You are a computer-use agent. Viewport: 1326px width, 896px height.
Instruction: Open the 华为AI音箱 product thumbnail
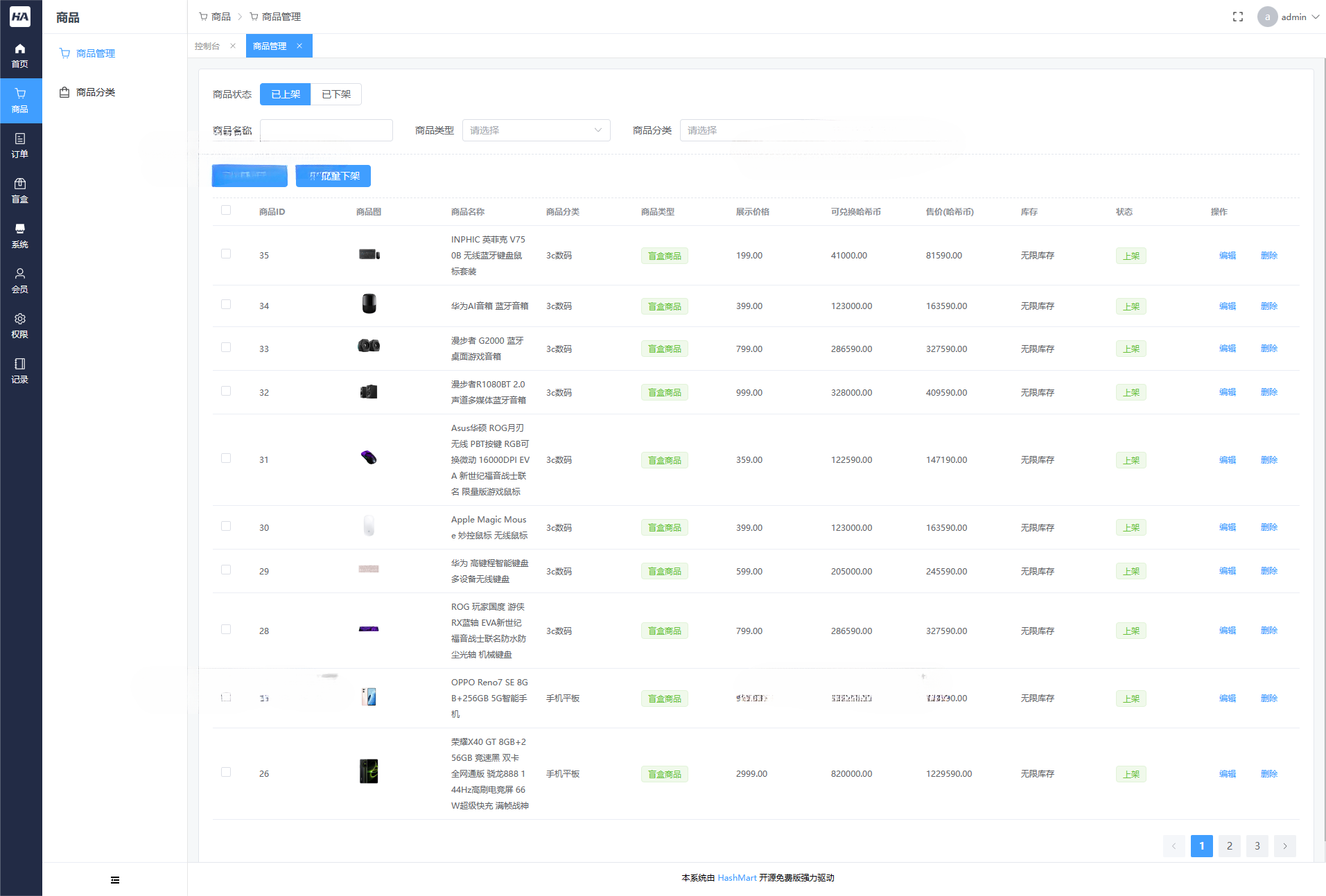click(x=369, y=304)
